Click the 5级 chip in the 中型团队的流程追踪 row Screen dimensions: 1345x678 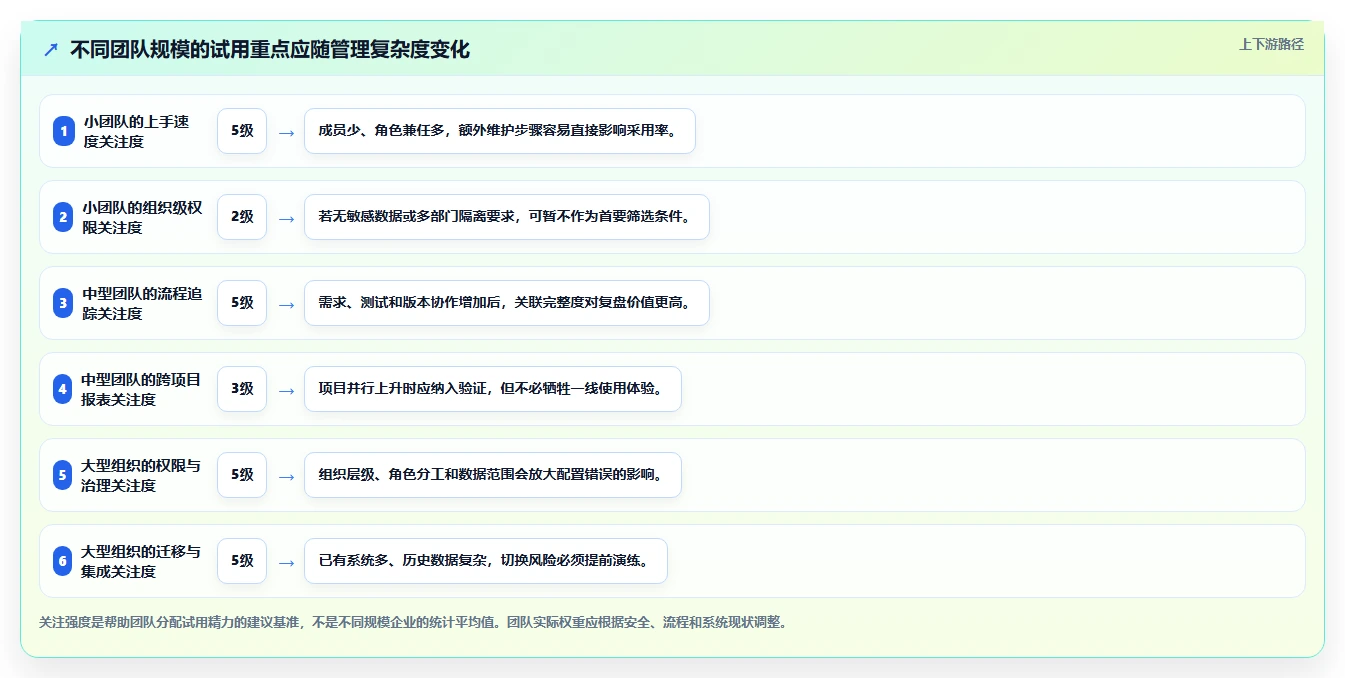[242, 303]
